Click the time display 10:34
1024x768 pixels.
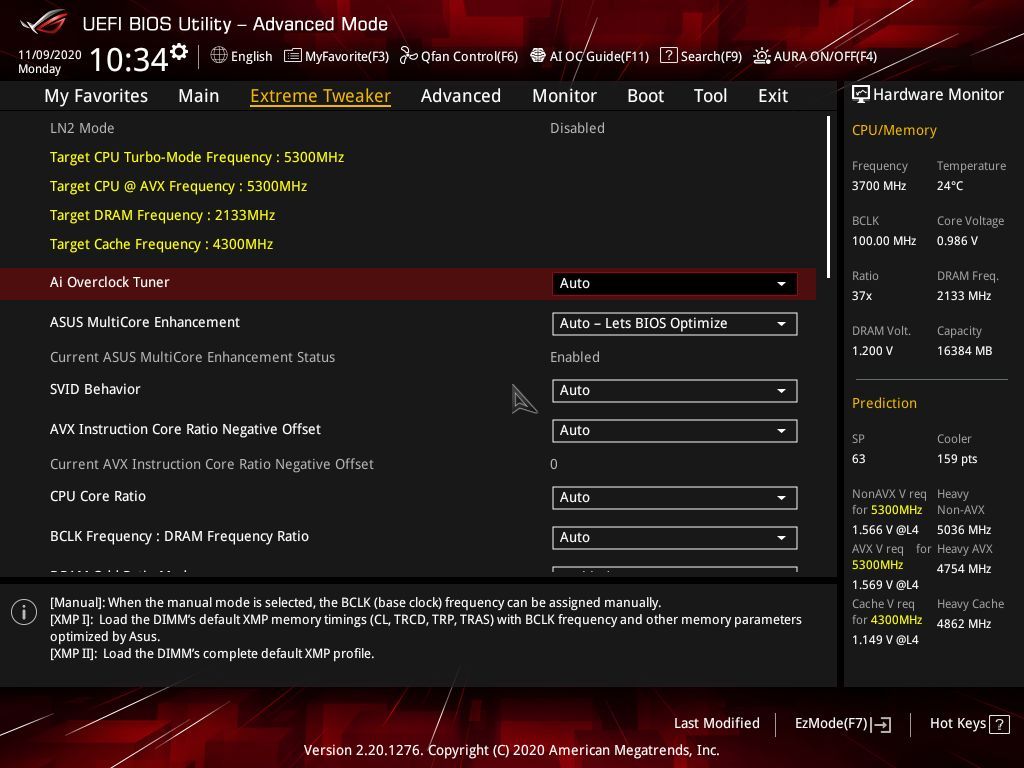[x=129, y=59]
